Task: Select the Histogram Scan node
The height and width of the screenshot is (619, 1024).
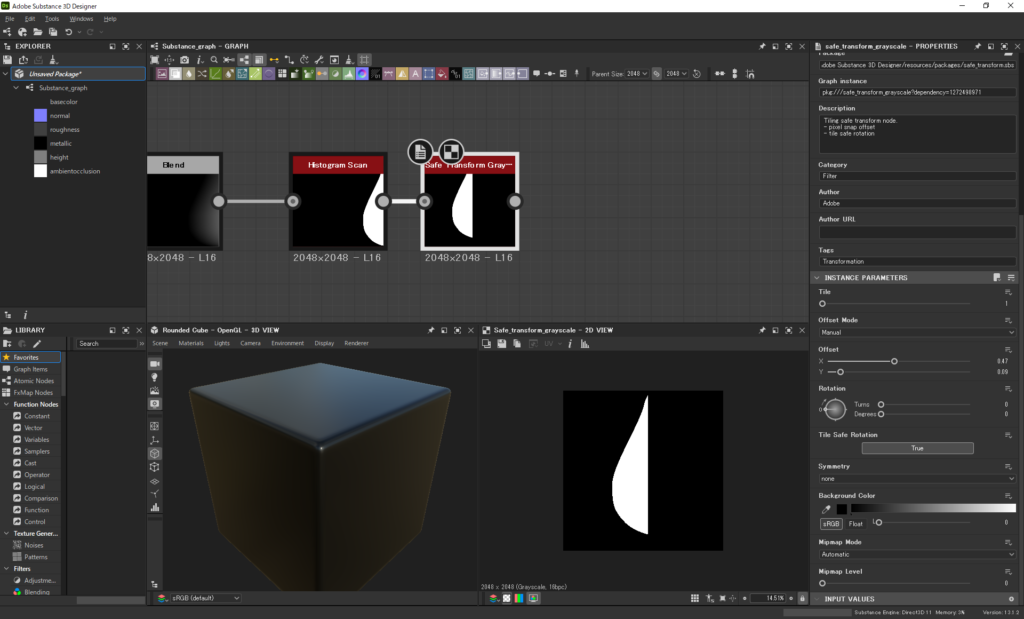Action: click(x=338, y=202)
